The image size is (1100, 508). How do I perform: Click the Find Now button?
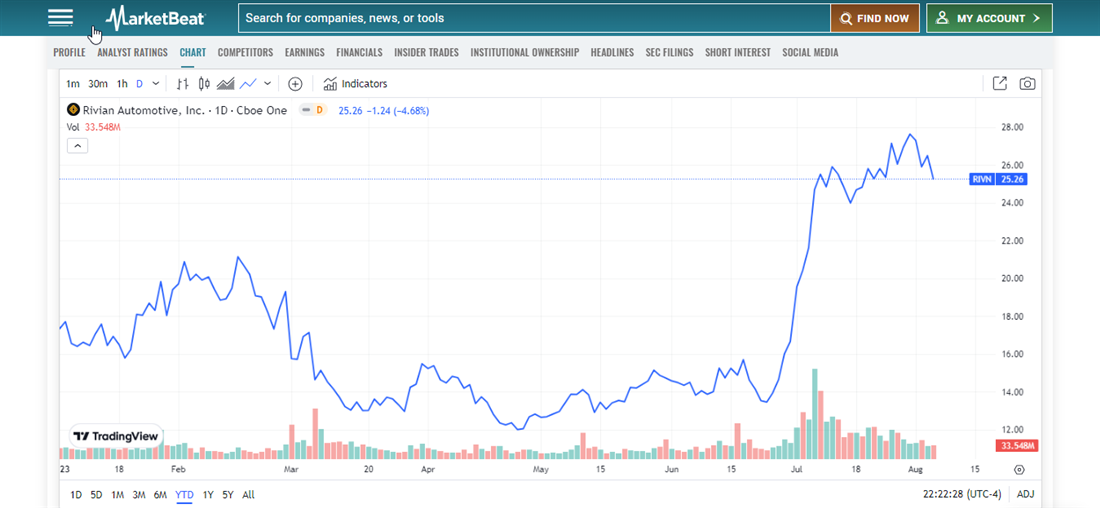pyautogui.click(x=875, y=18)
